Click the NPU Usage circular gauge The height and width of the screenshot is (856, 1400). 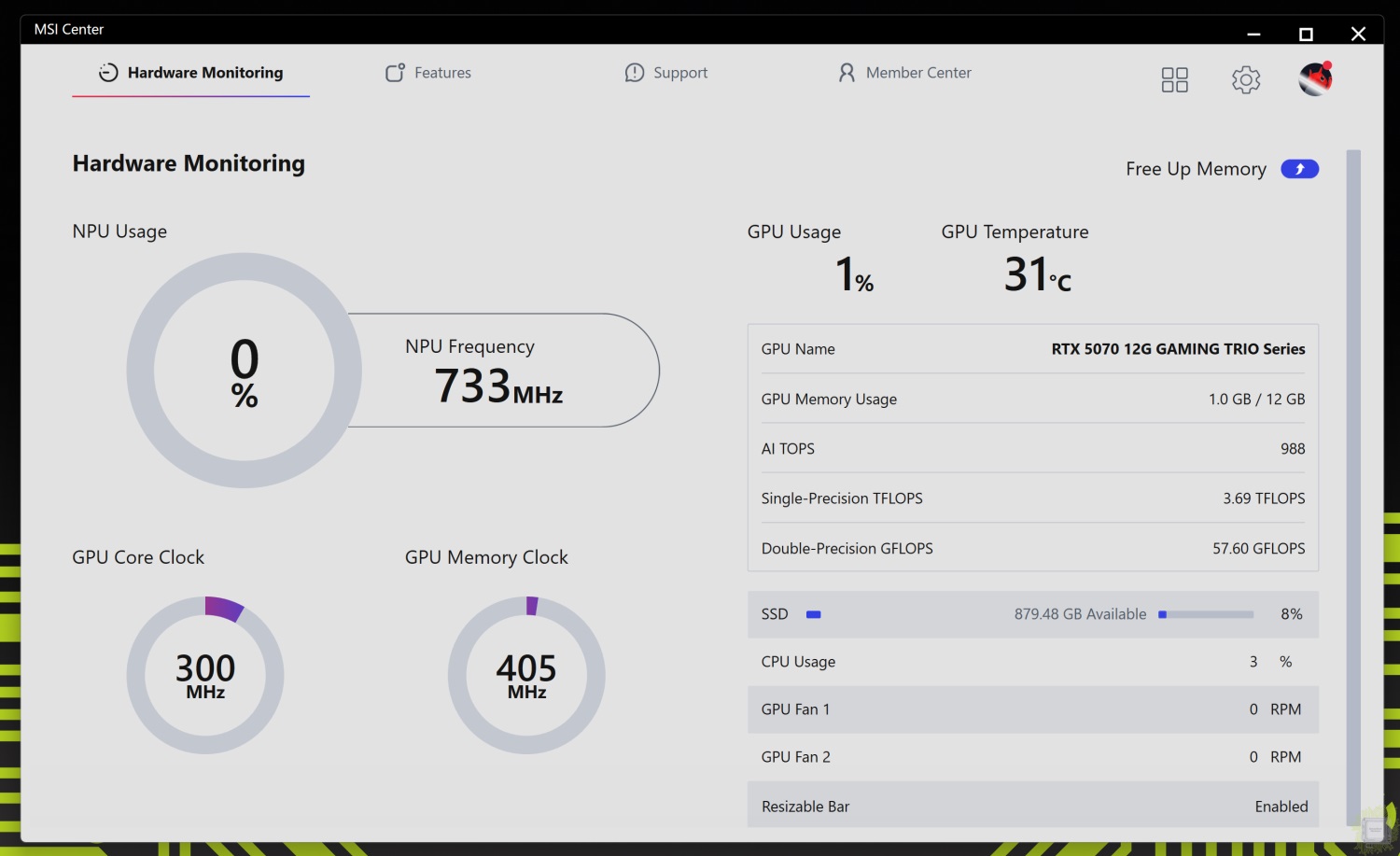(244, 371)
